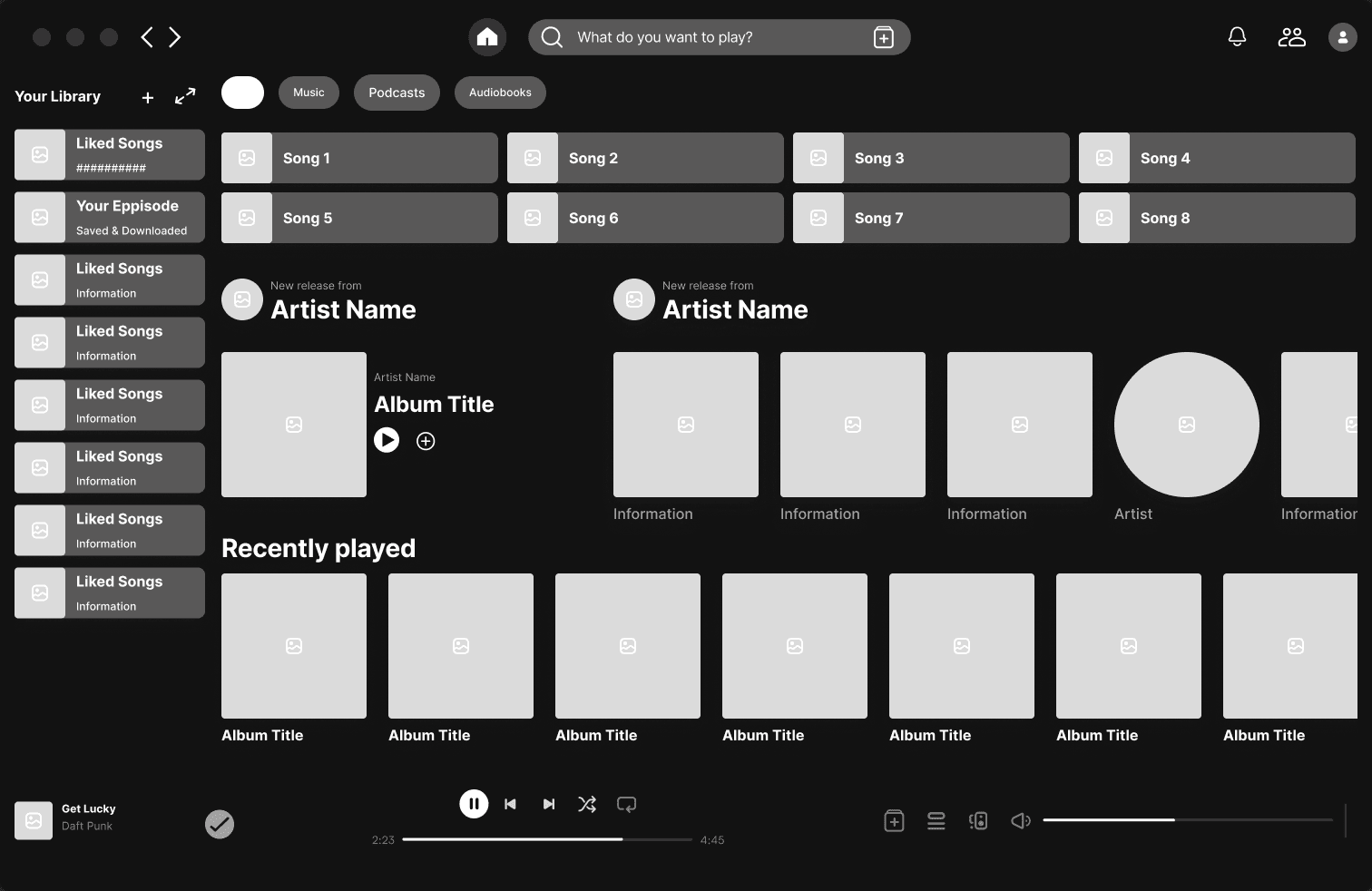Click total duration 4:45
The image size is (1372, 891).
[x=712, y=840]
